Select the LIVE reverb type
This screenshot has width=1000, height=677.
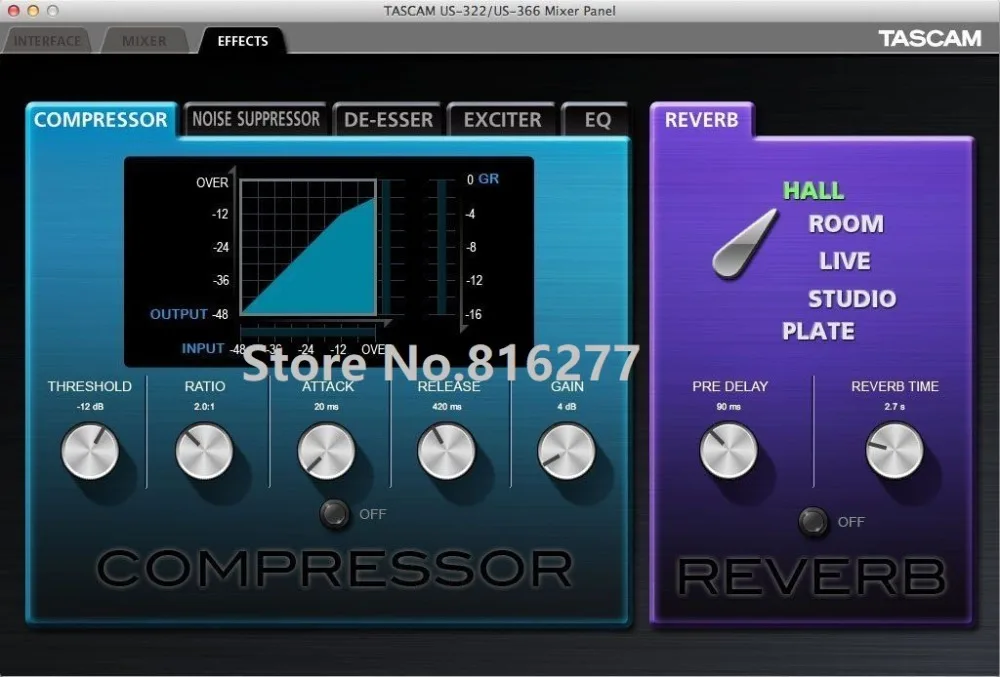click(x=845, y=261)
